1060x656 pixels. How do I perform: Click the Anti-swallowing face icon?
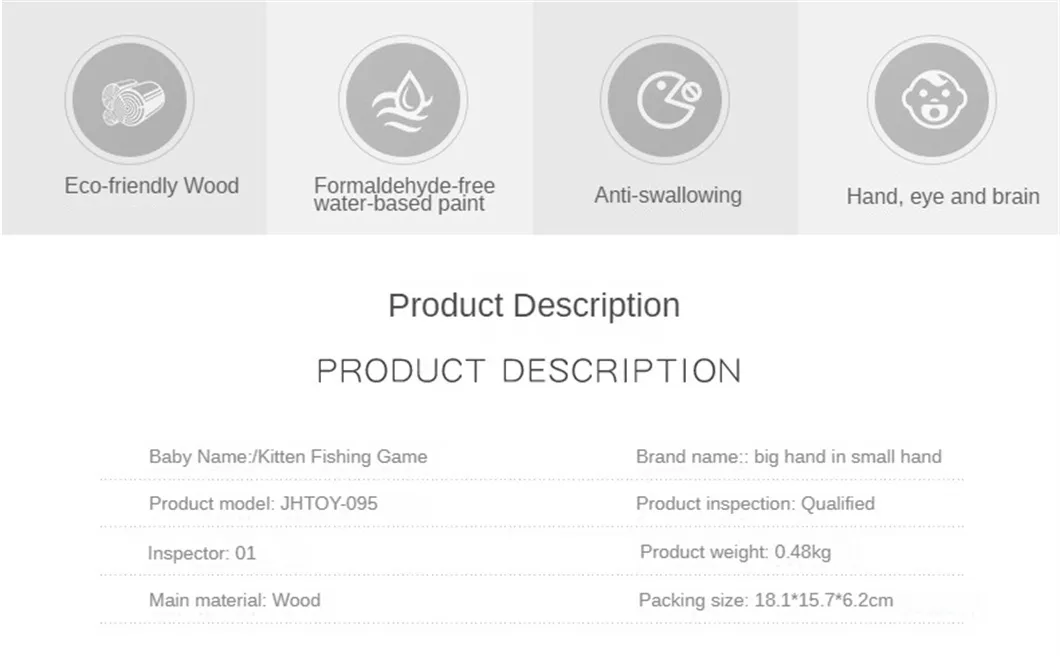[667, 99]
